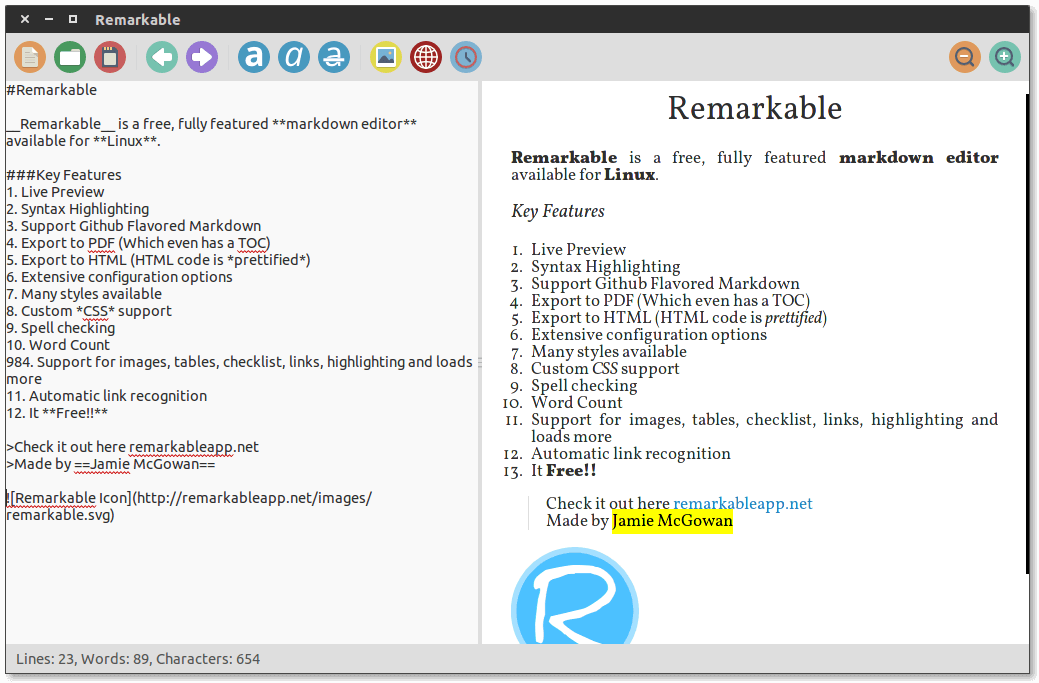Image resolution: width=1039 pixels, height=683 pixels.
Task: Zoom out the editor text
Action: click(964, 57)
